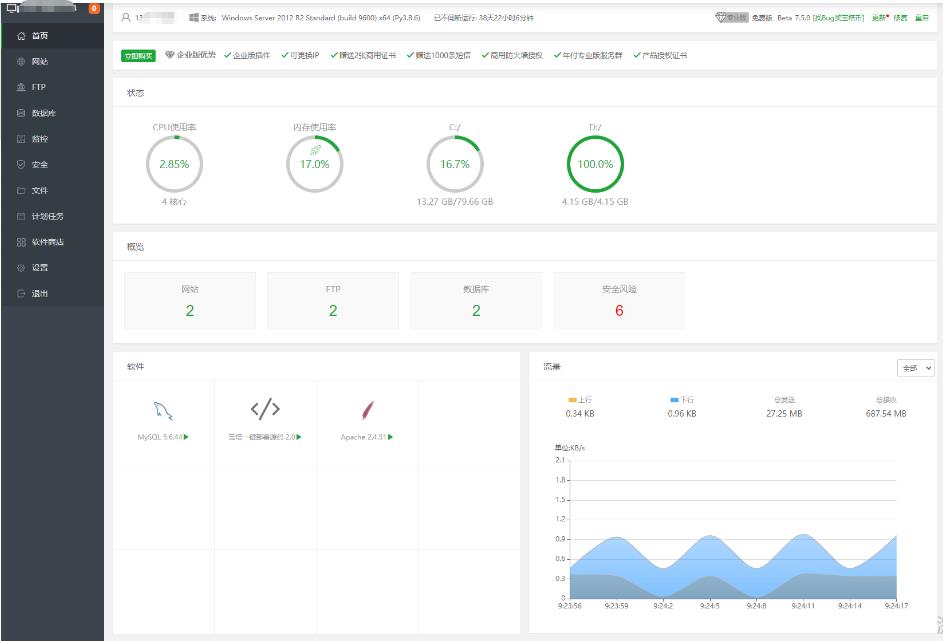Viewport: 943px width, 641px height.
Task: Toggle the 下行 download legend series
Action: pos(682,400)
